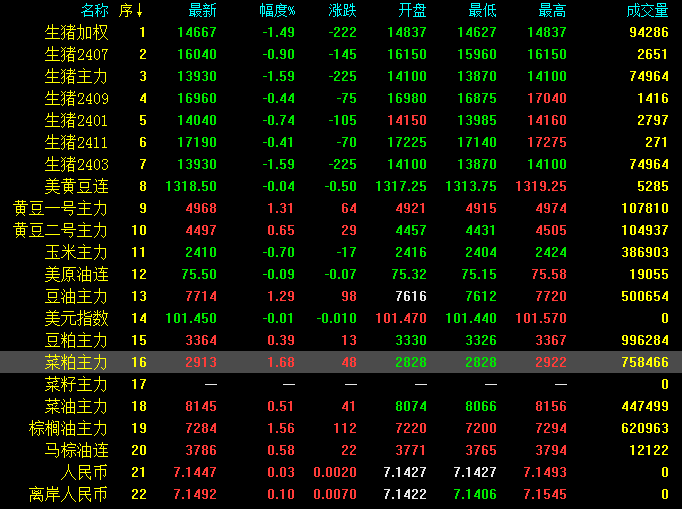Select the 美元指数 row name
Screen dimensions: 682x509
77,318
